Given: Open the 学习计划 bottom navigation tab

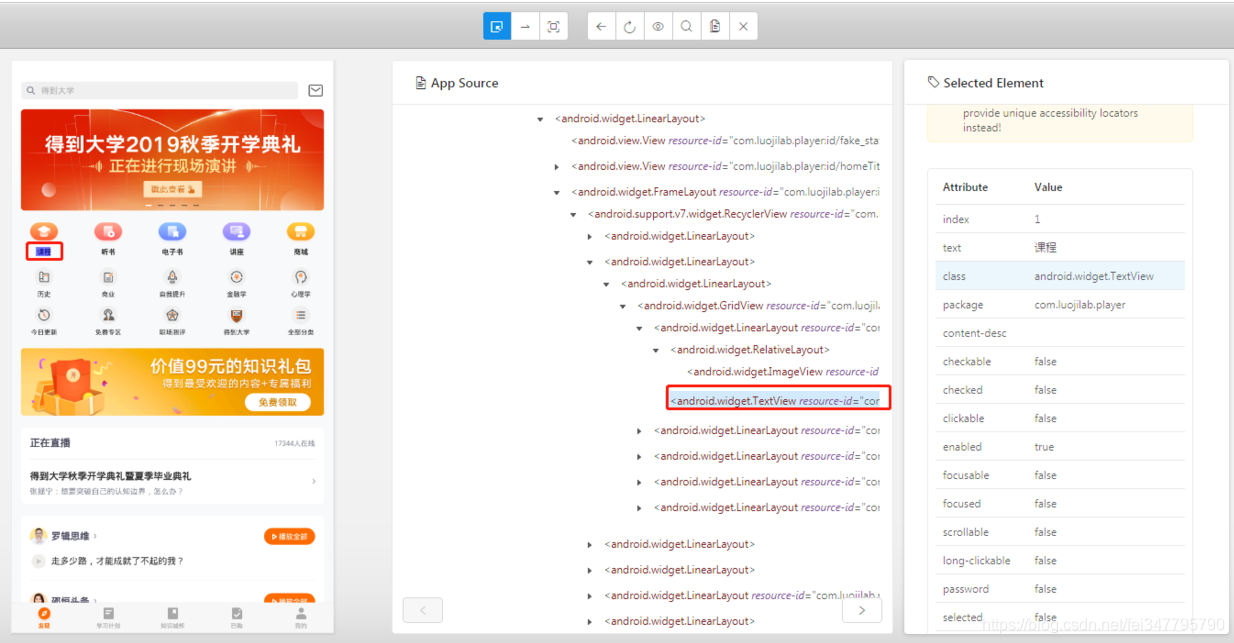Looking at the screenshot, I should tap(108, 617).
